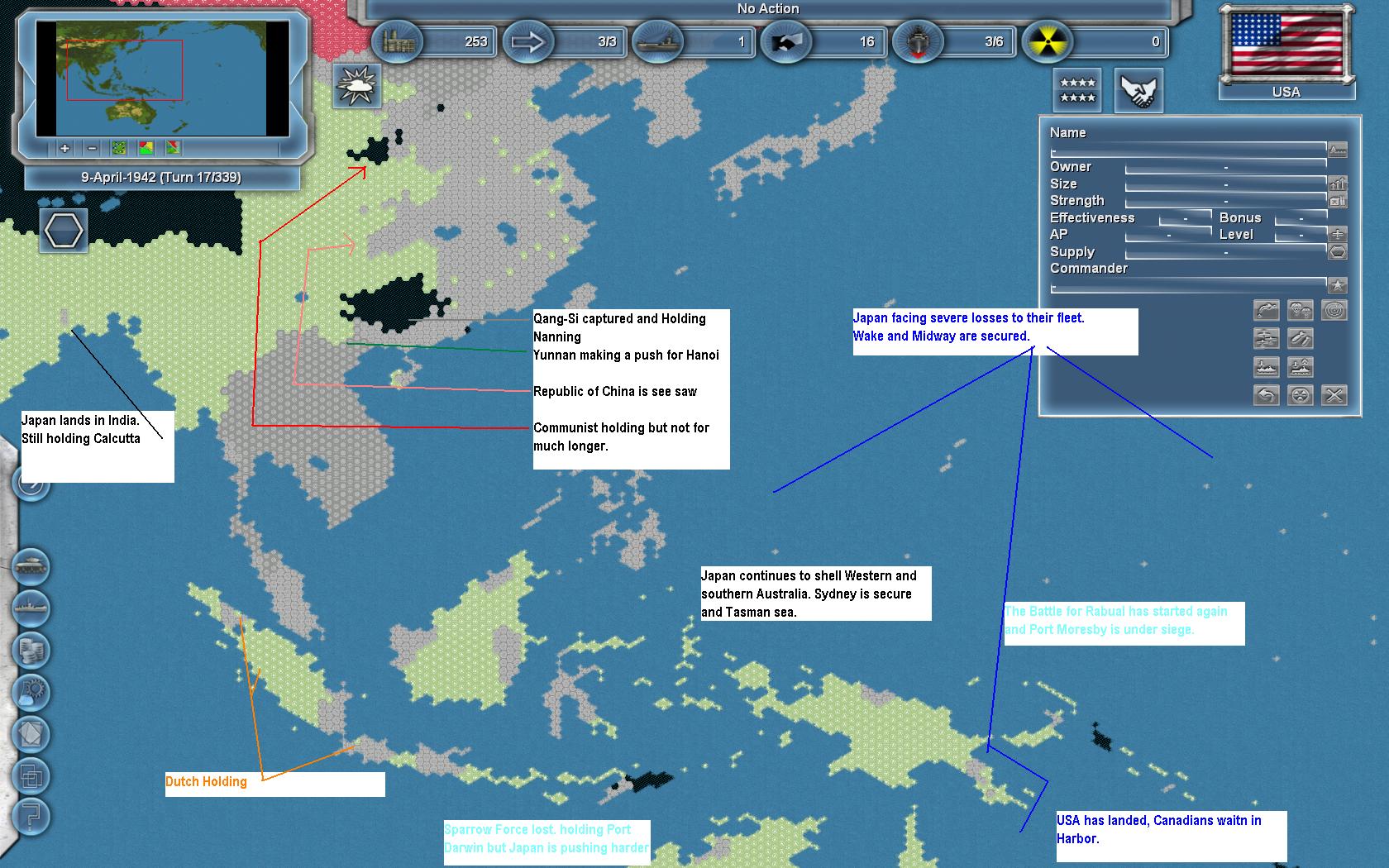Click the nuclear attack radiation button

point(1301,395)
